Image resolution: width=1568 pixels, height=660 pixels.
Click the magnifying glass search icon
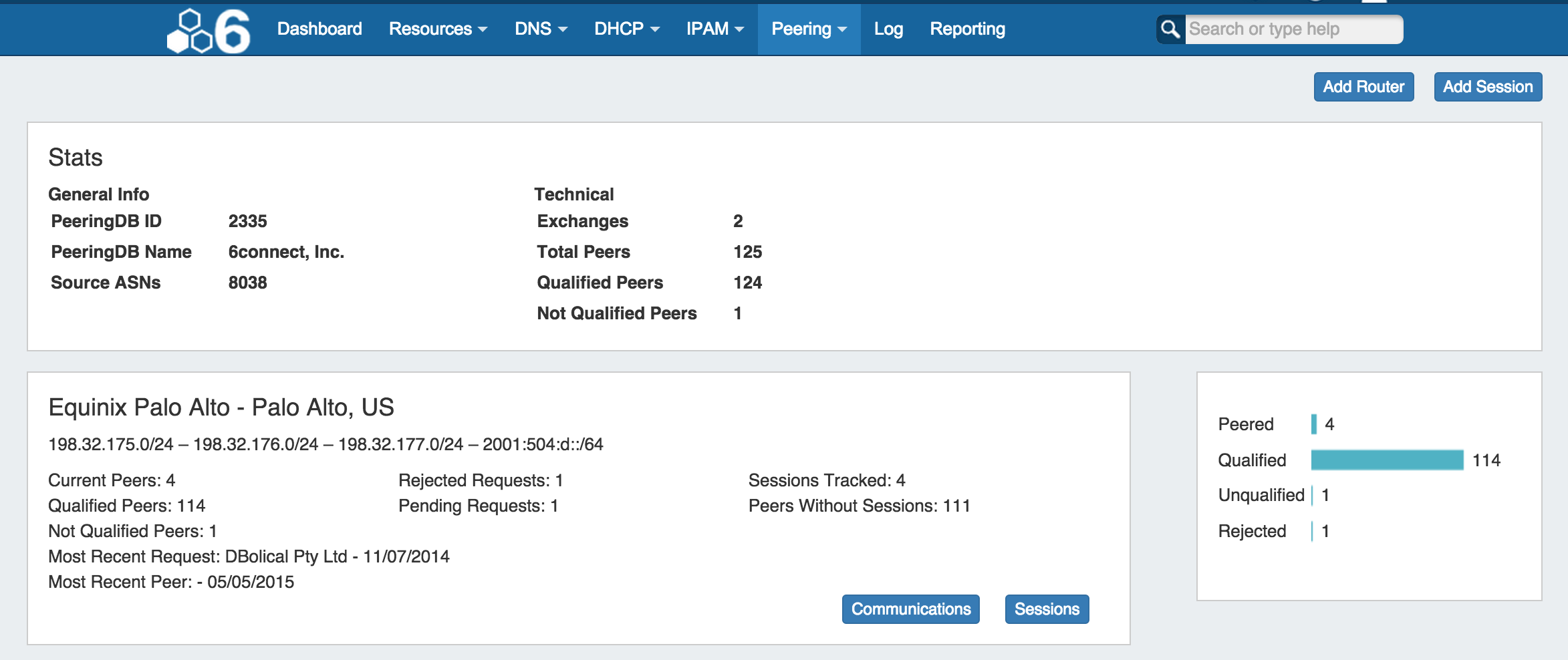click(1170, 29)
